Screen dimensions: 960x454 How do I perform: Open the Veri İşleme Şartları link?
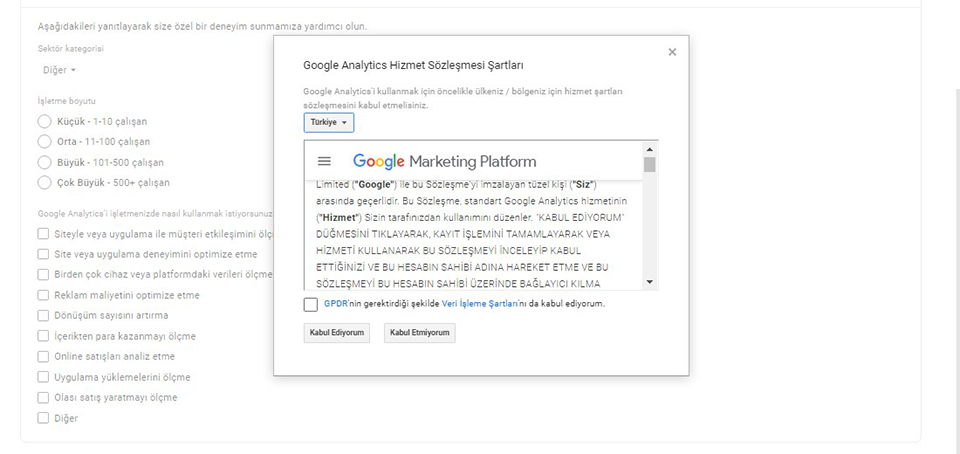(479, 303)
